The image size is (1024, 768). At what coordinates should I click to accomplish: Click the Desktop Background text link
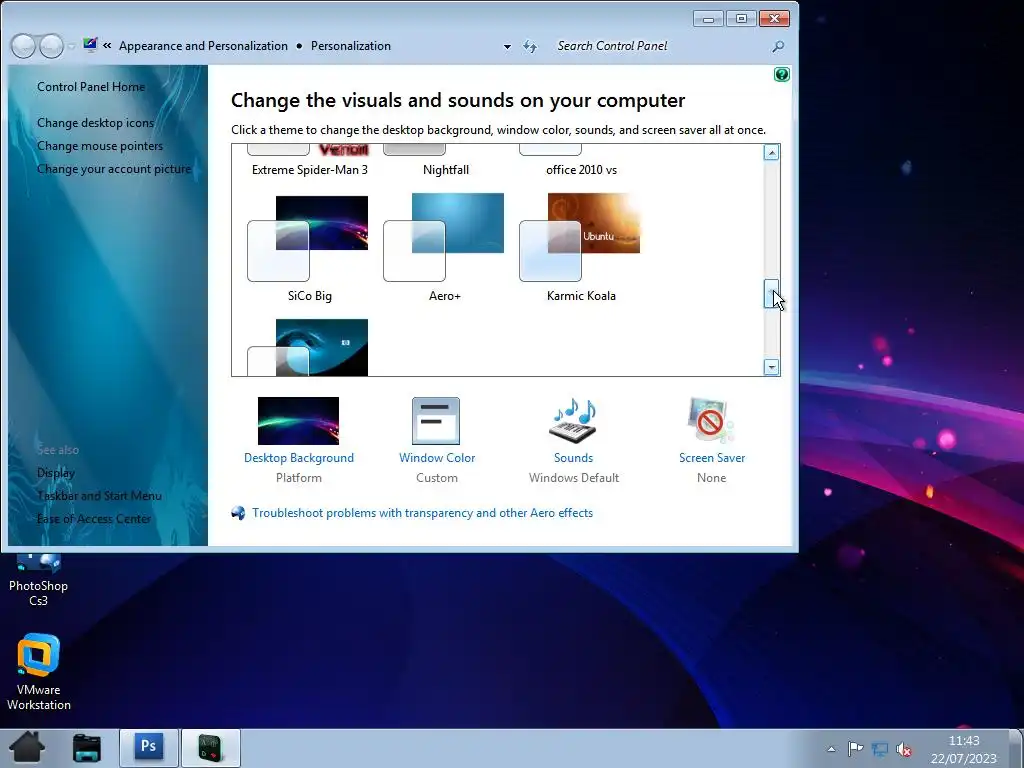point(298,458)
